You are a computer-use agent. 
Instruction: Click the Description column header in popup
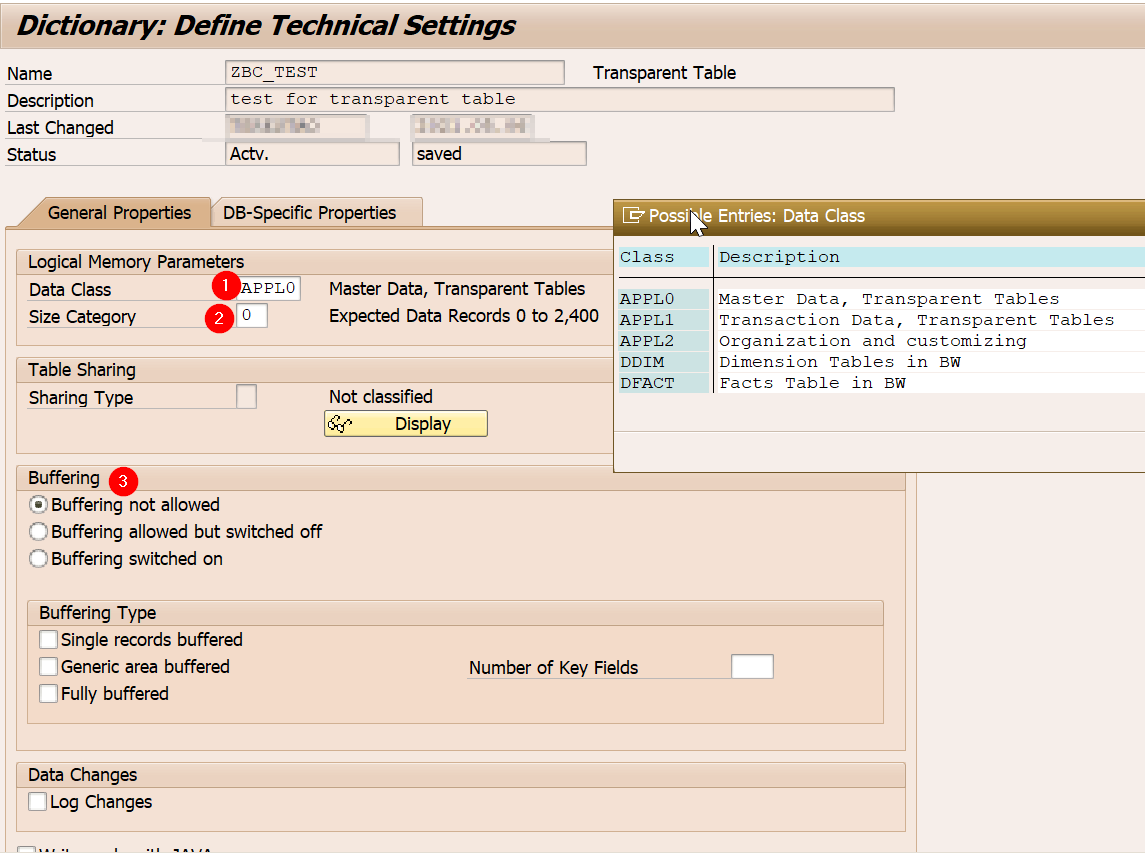[930, 257]
